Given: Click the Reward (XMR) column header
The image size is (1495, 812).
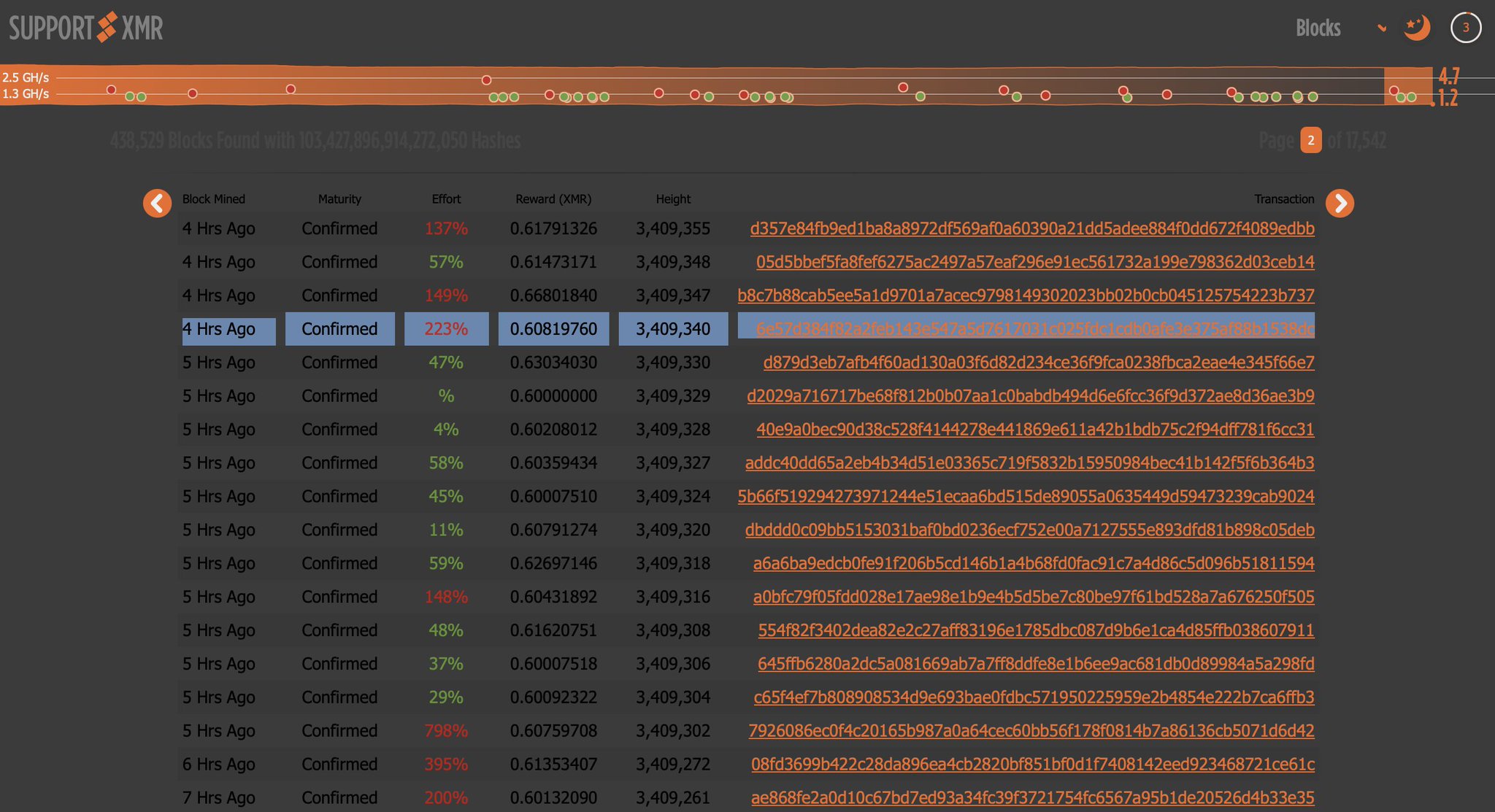Looking at the screenshot, I should click(x=553, y=199).
